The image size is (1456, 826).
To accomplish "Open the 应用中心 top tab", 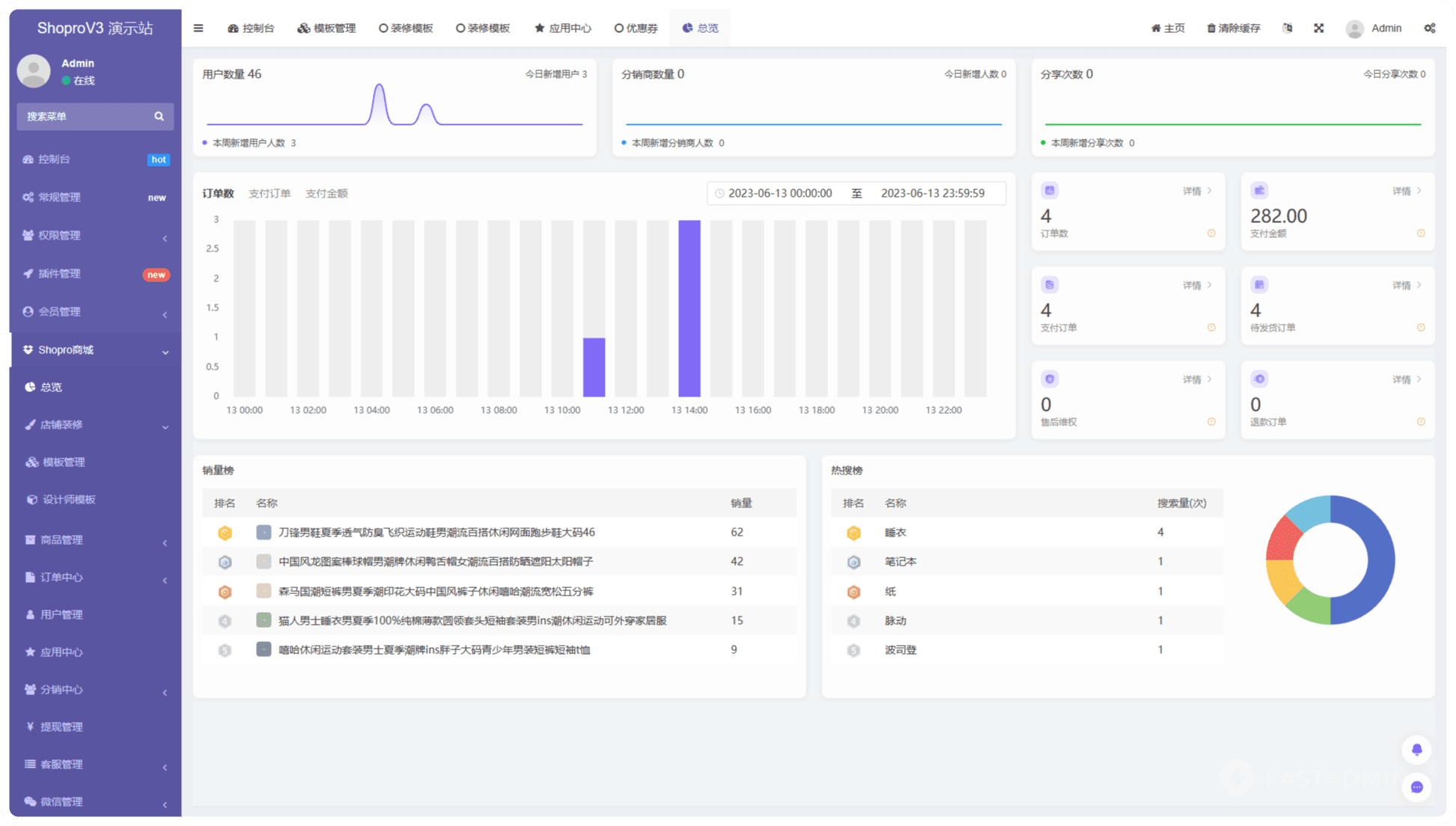I will pyautogui.click(x=562, y=28).
